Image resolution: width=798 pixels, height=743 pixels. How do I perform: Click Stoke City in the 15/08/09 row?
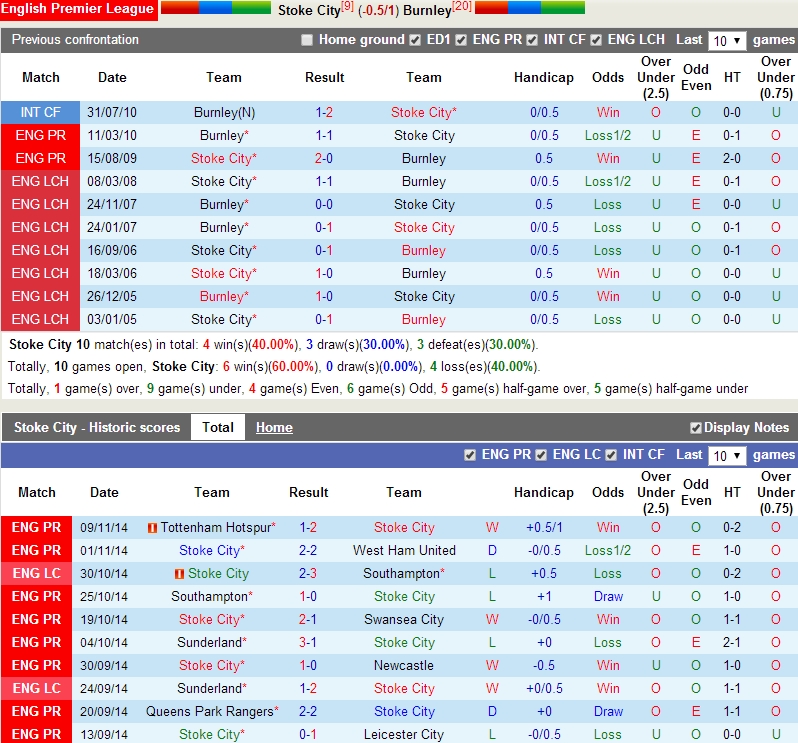[x=224, y=158]
